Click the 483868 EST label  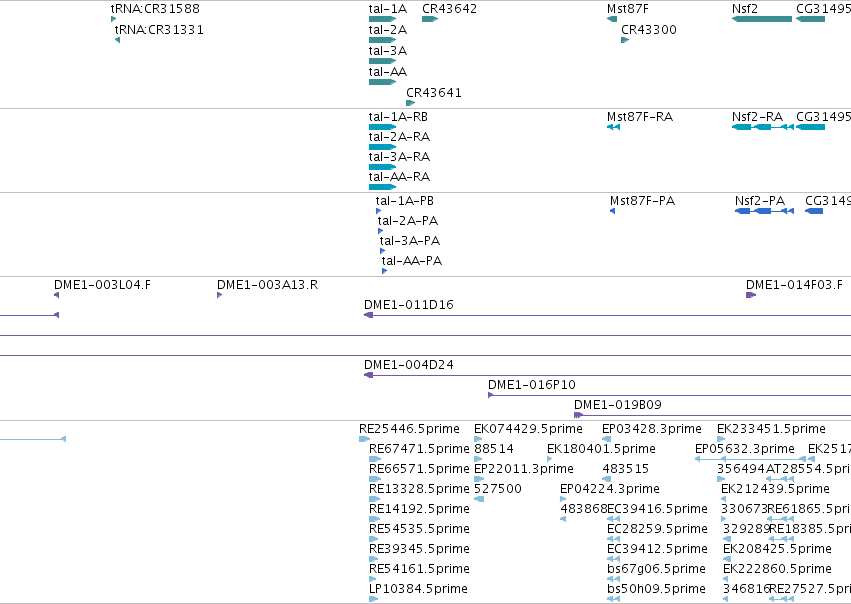click(x=583, y=509)
